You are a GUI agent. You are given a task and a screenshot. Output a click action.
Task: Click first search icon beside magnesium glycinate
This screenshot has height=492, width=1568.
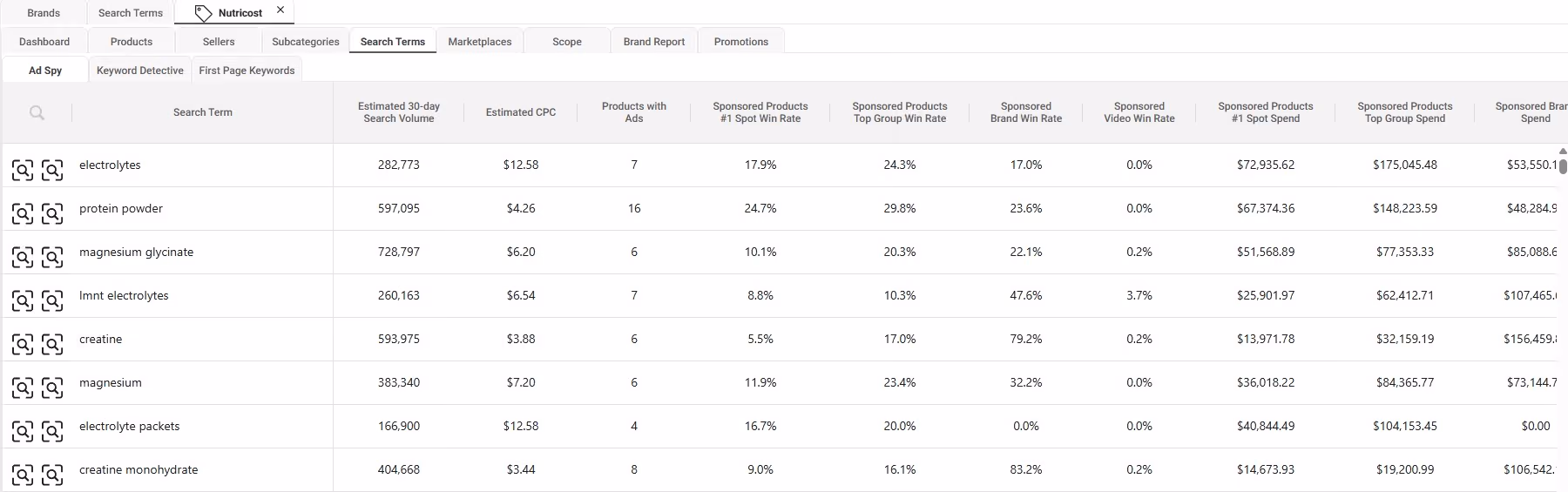tap(23, 257)
